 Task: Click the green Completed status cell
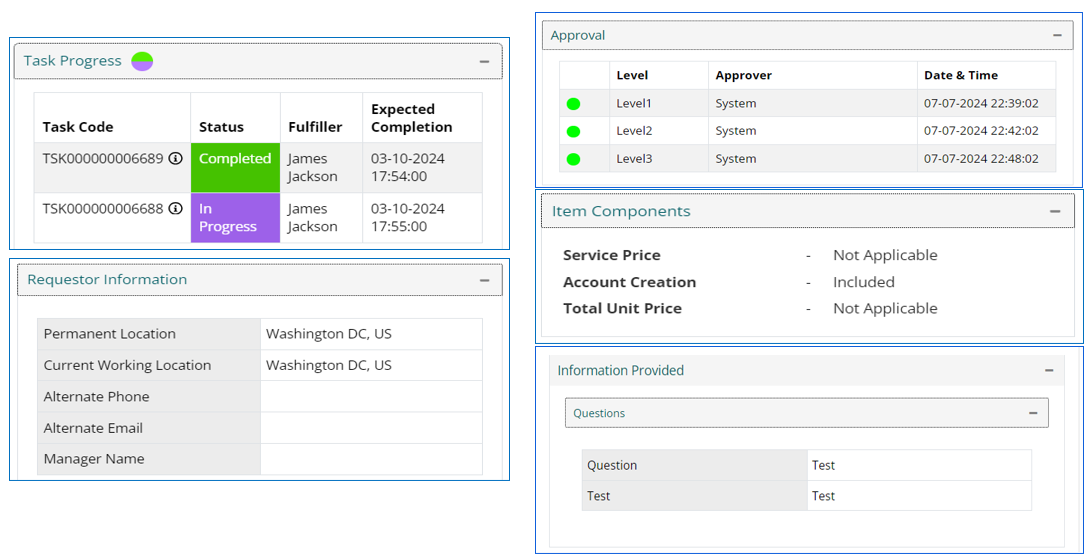(235, 167)
